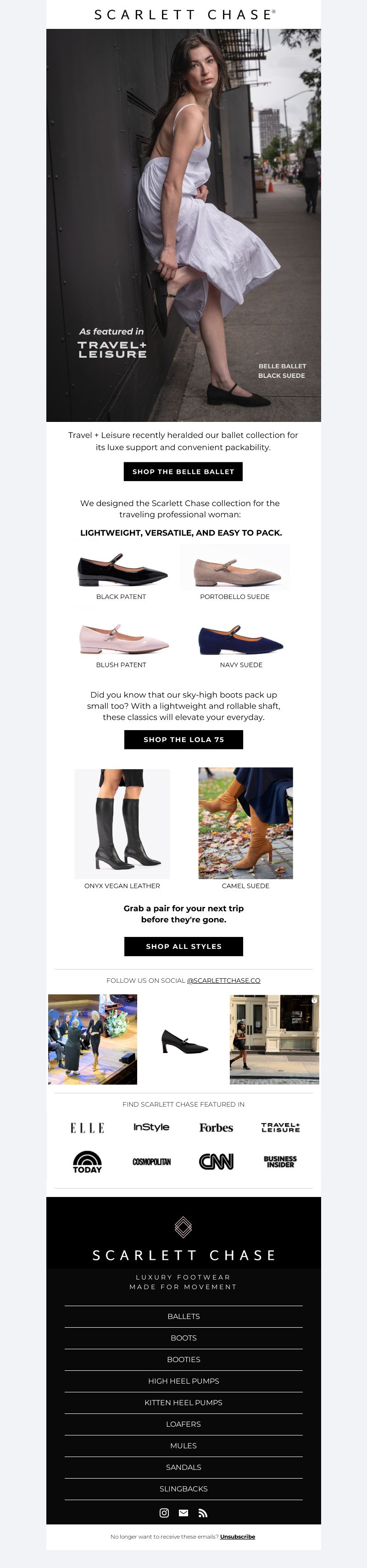
Task: Open the Camel Suede boot photo
Action: pyautogui.click(x=245, y=823)
